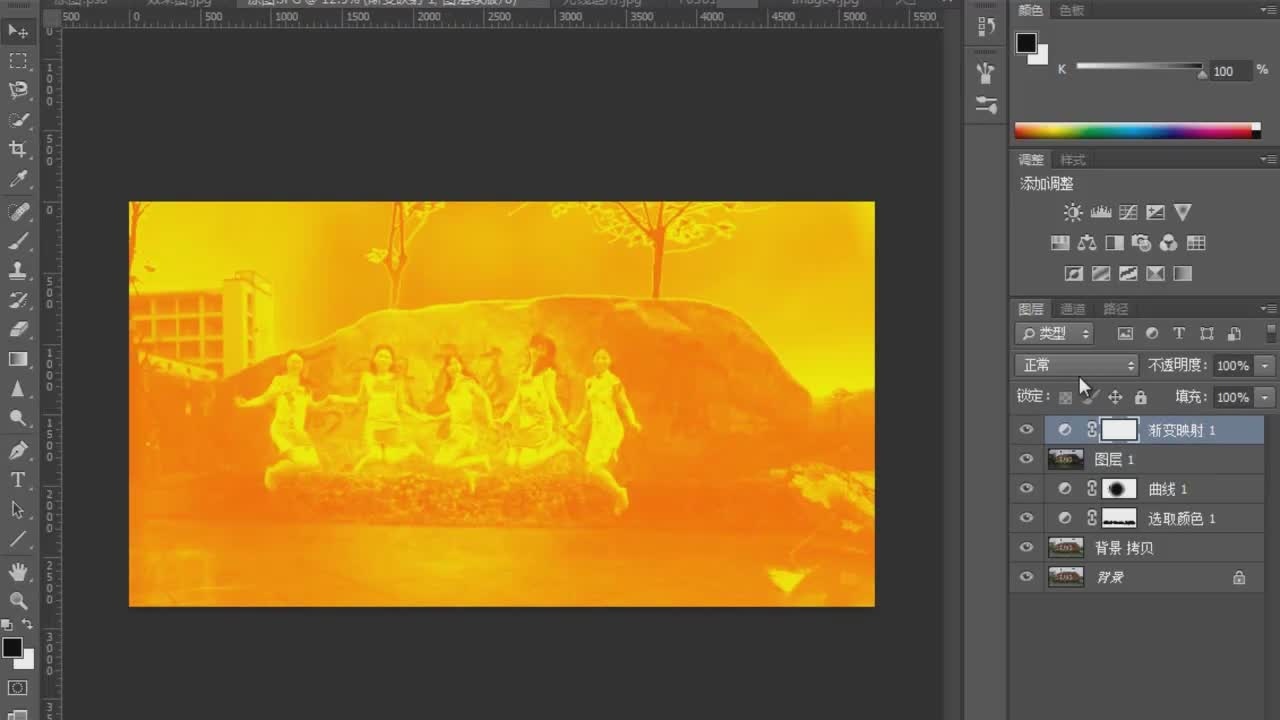Switch to the 色板 swatches tab
The image size is (1280, 720).
point(1071,10)
